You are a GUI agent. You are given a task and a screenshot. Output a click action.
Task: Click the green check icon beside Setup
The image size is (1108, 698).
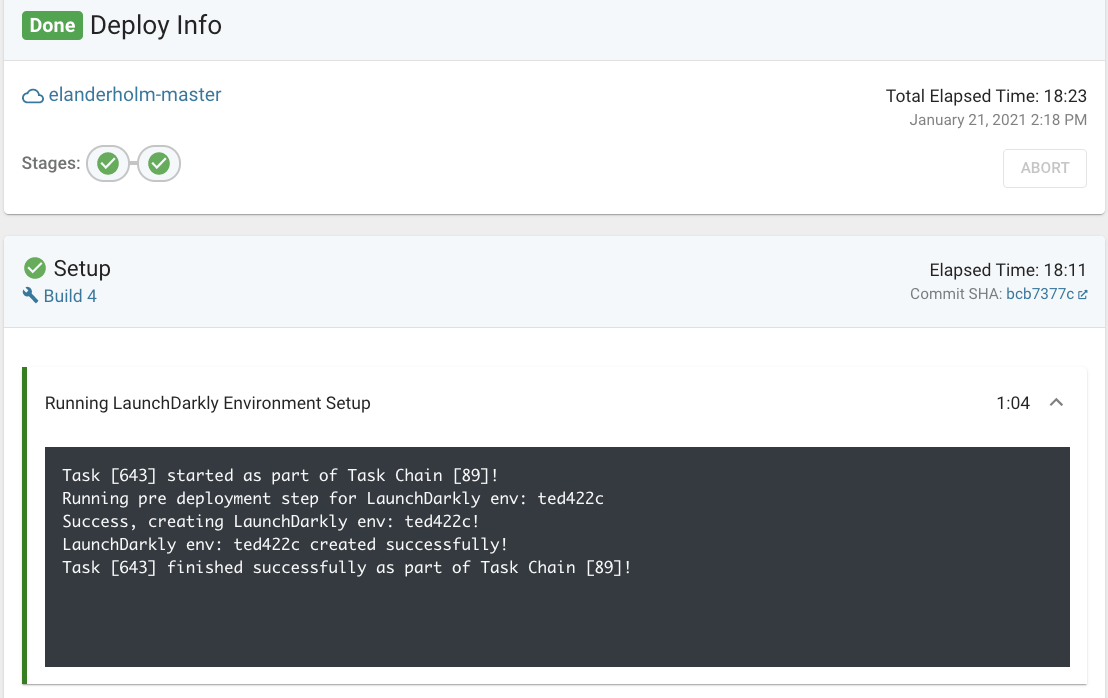point(34,267)
